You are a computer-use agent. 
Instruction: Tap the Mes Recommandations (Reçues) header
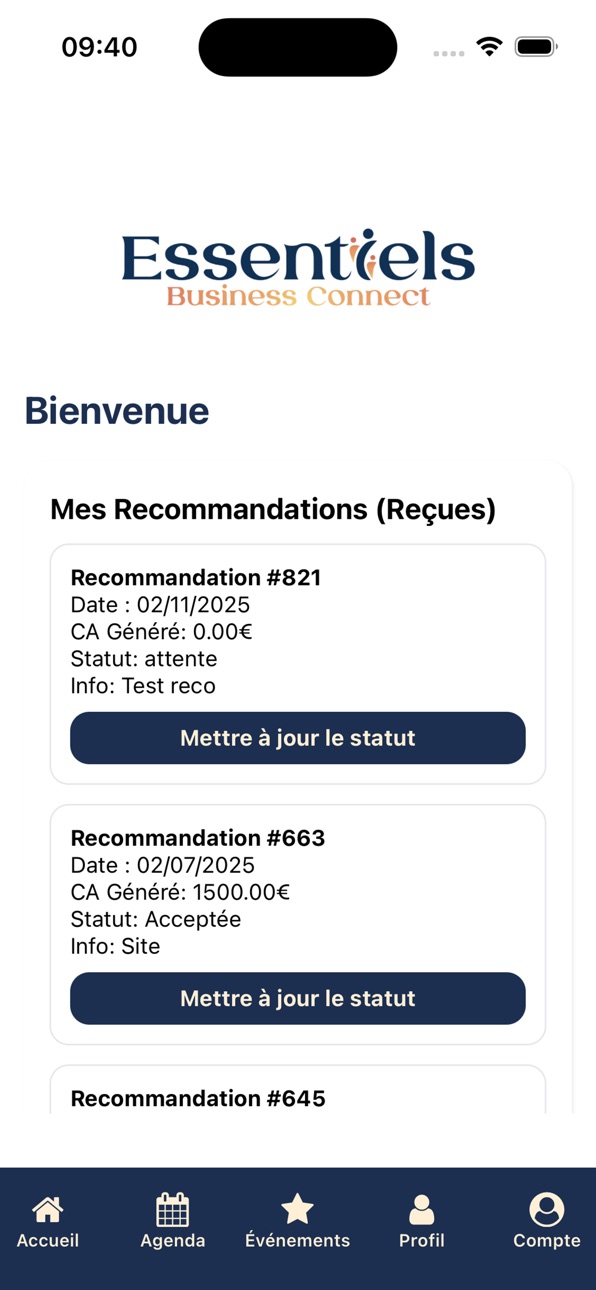point(273,509)
